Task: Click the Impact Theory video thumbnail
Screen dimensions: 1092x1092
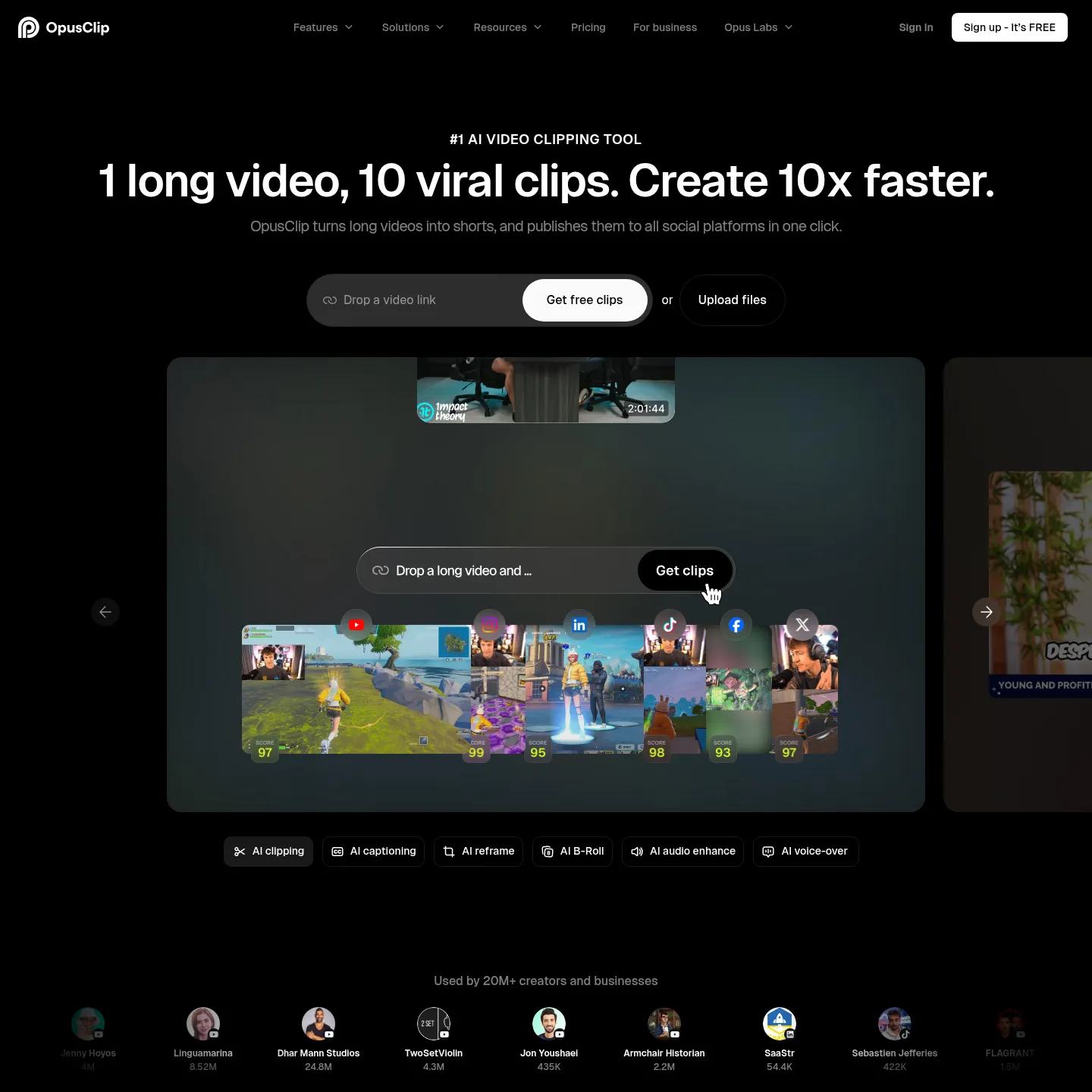Action: coord(546,390)
